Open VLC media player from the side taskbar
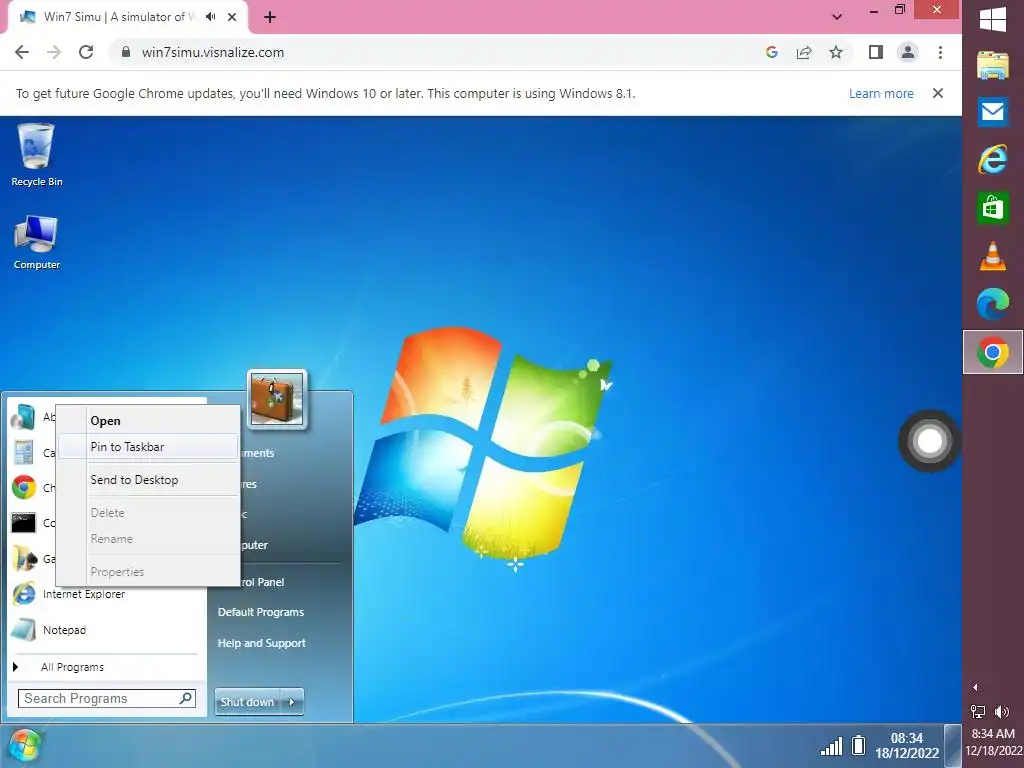1024x768 pixels. (x=993, y=256)
